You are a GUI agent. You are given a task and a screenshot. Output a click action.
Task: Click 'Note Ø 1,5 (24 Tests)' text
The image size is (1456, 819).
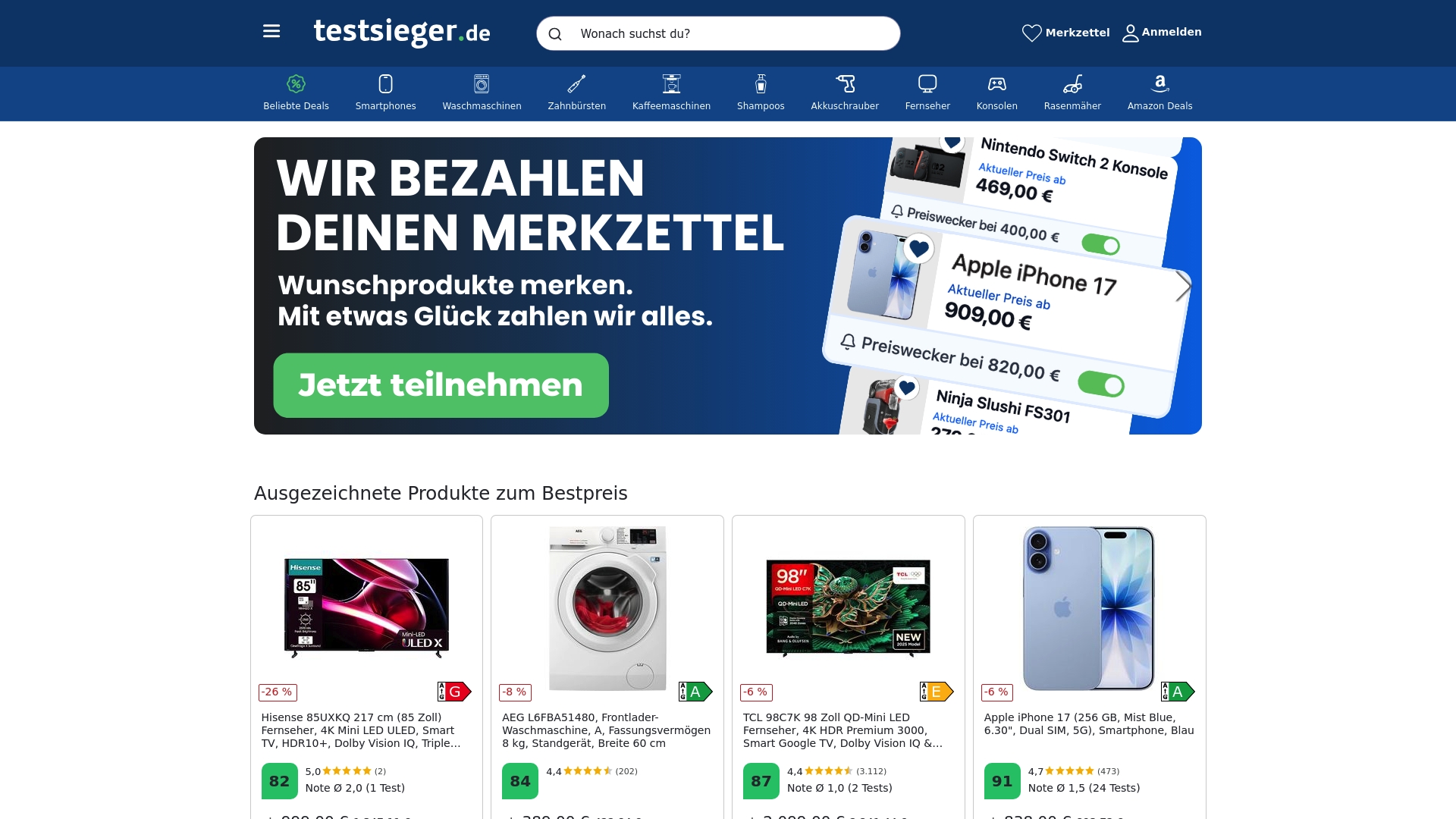click(x=1084, y=788)
